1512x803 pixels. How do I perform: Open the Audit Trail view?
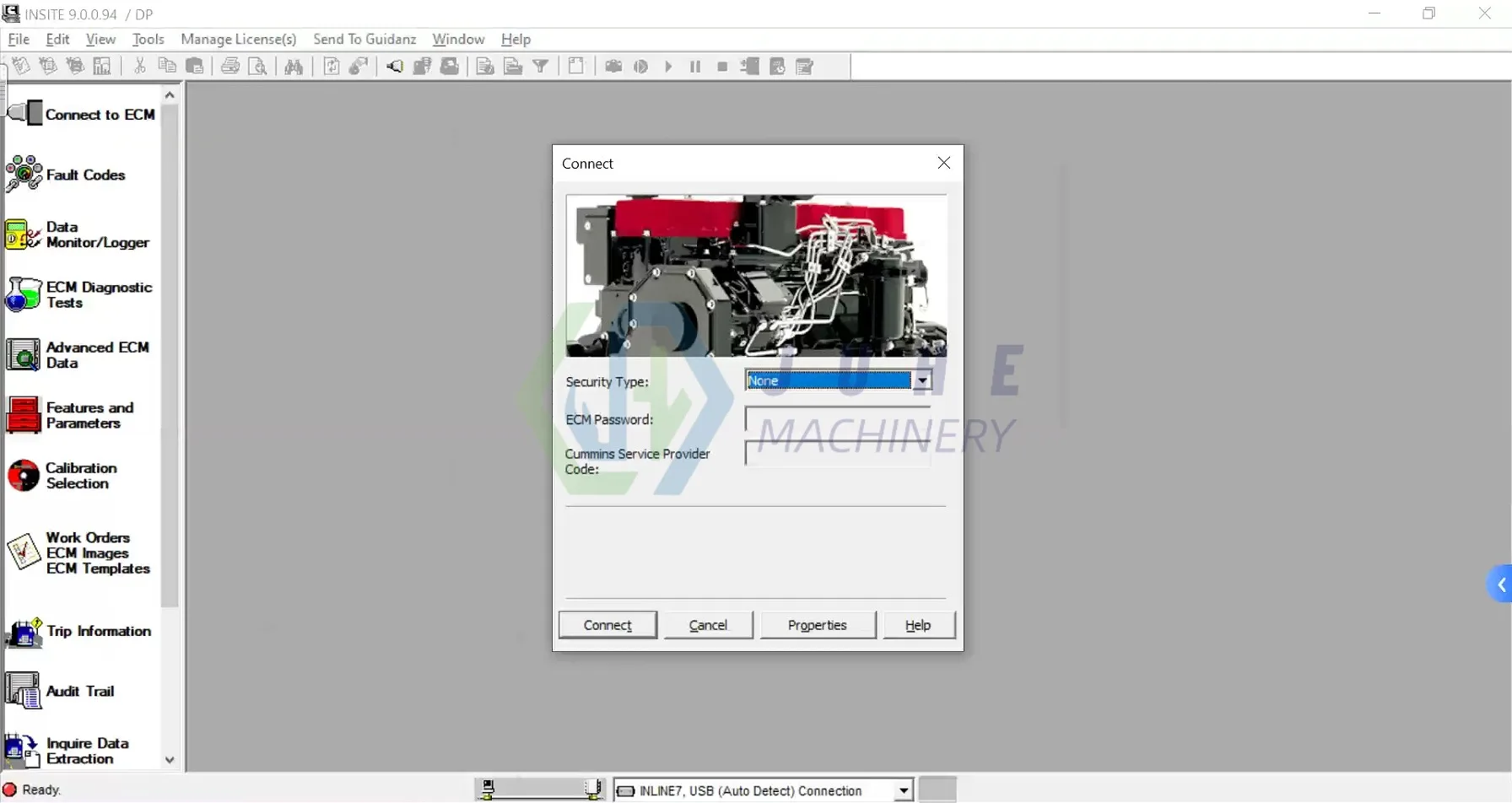pyautogui.click(x=60, y=691)
